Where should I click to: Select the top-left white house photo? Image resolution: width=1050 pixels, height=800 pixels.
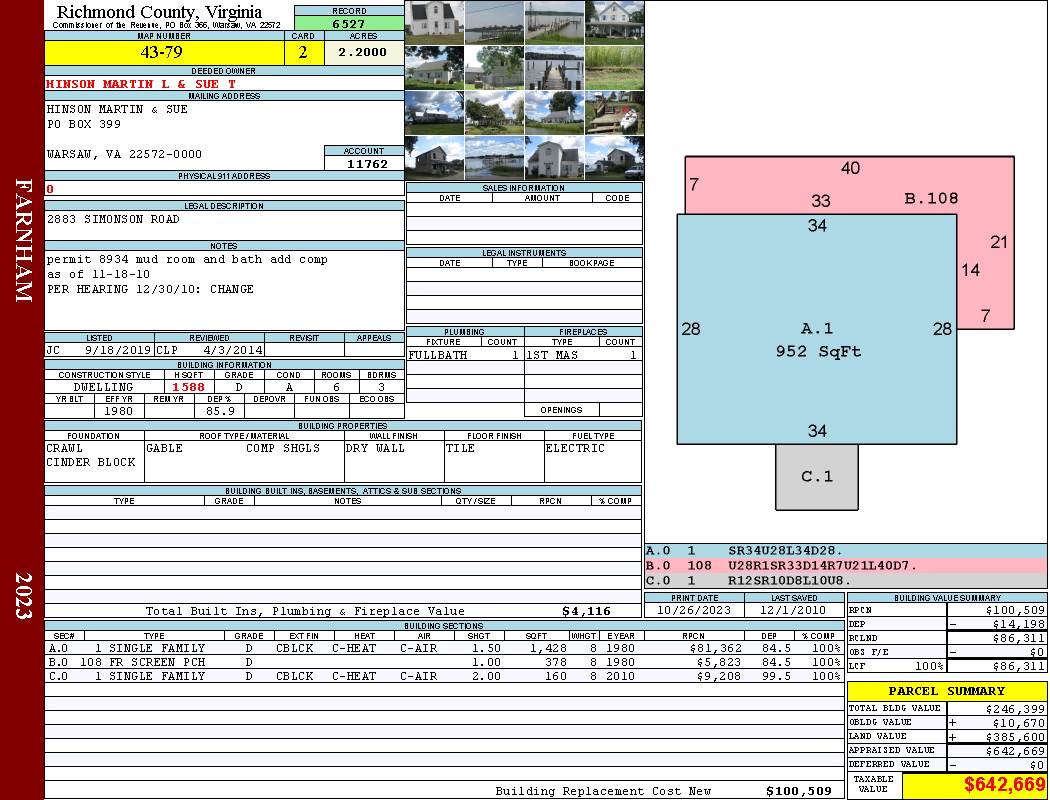(x=434, y=21)
